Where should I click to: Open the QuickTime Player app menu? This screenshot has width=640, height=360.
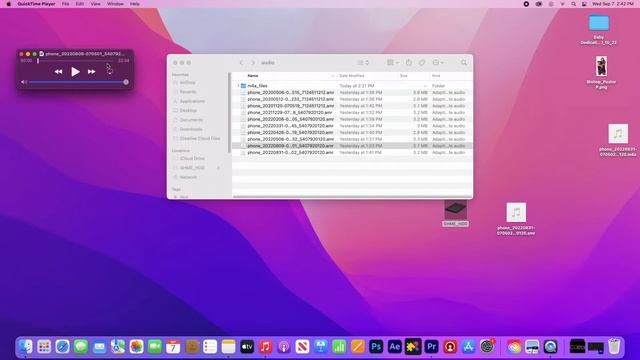36,4
